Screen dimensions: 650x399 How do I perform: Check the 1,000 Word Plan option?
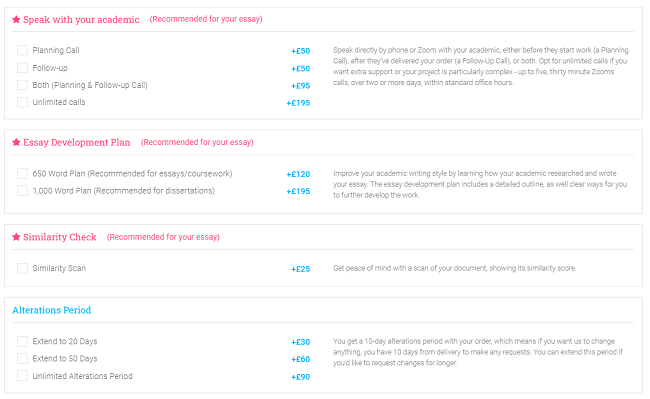click(22, 191)
